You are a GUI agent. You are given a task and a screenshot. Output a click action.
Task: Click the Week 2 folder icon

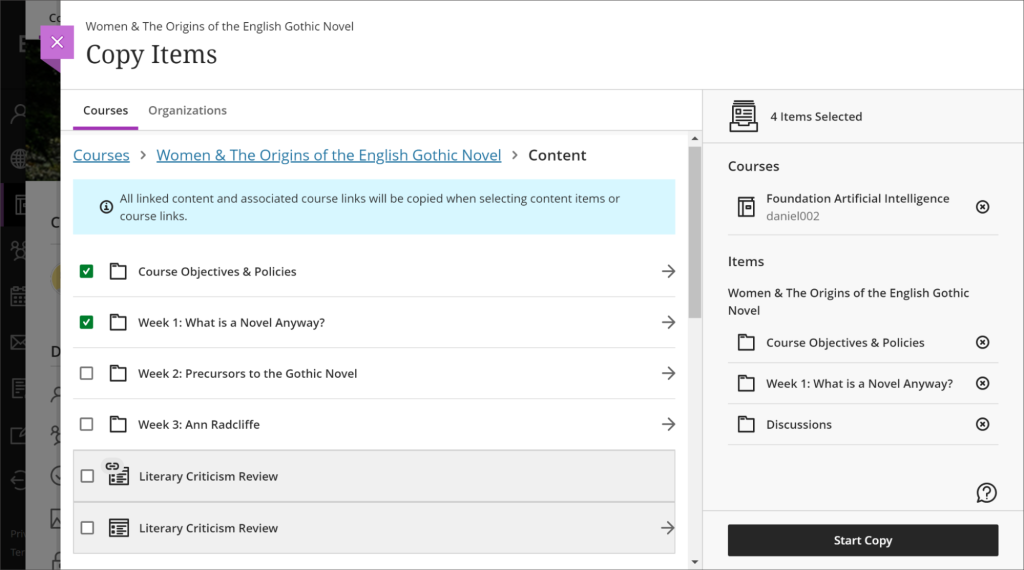pos(118,373)
